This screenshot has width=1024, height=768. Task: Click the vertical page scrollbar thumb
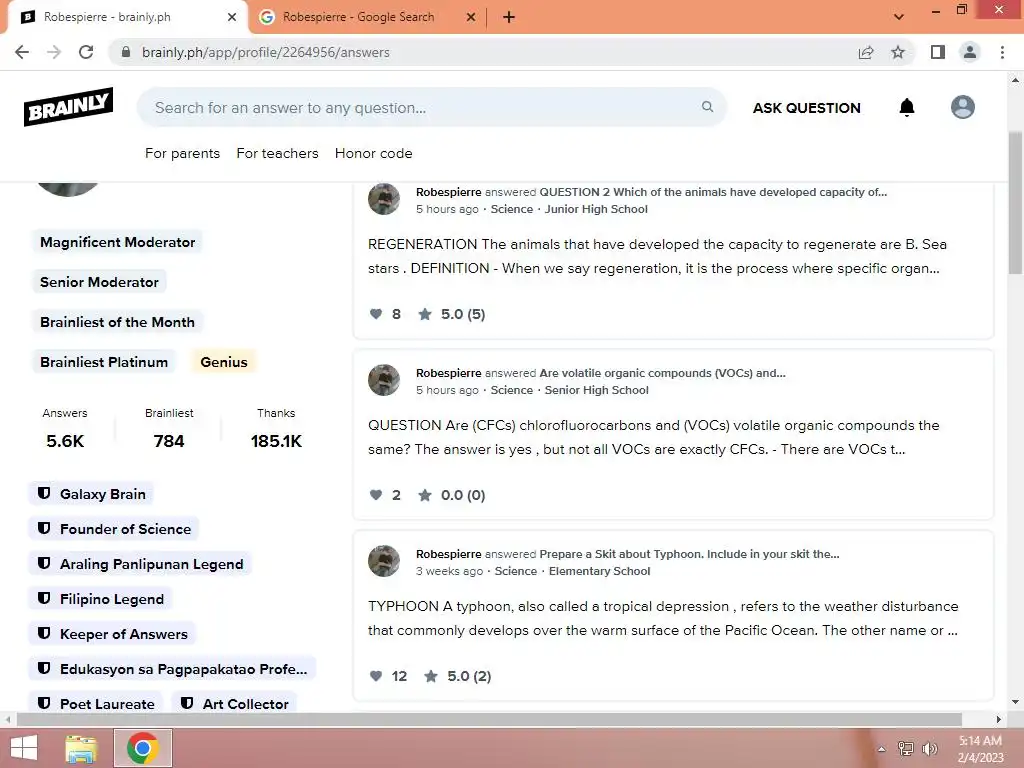[x=1015, y=202]
